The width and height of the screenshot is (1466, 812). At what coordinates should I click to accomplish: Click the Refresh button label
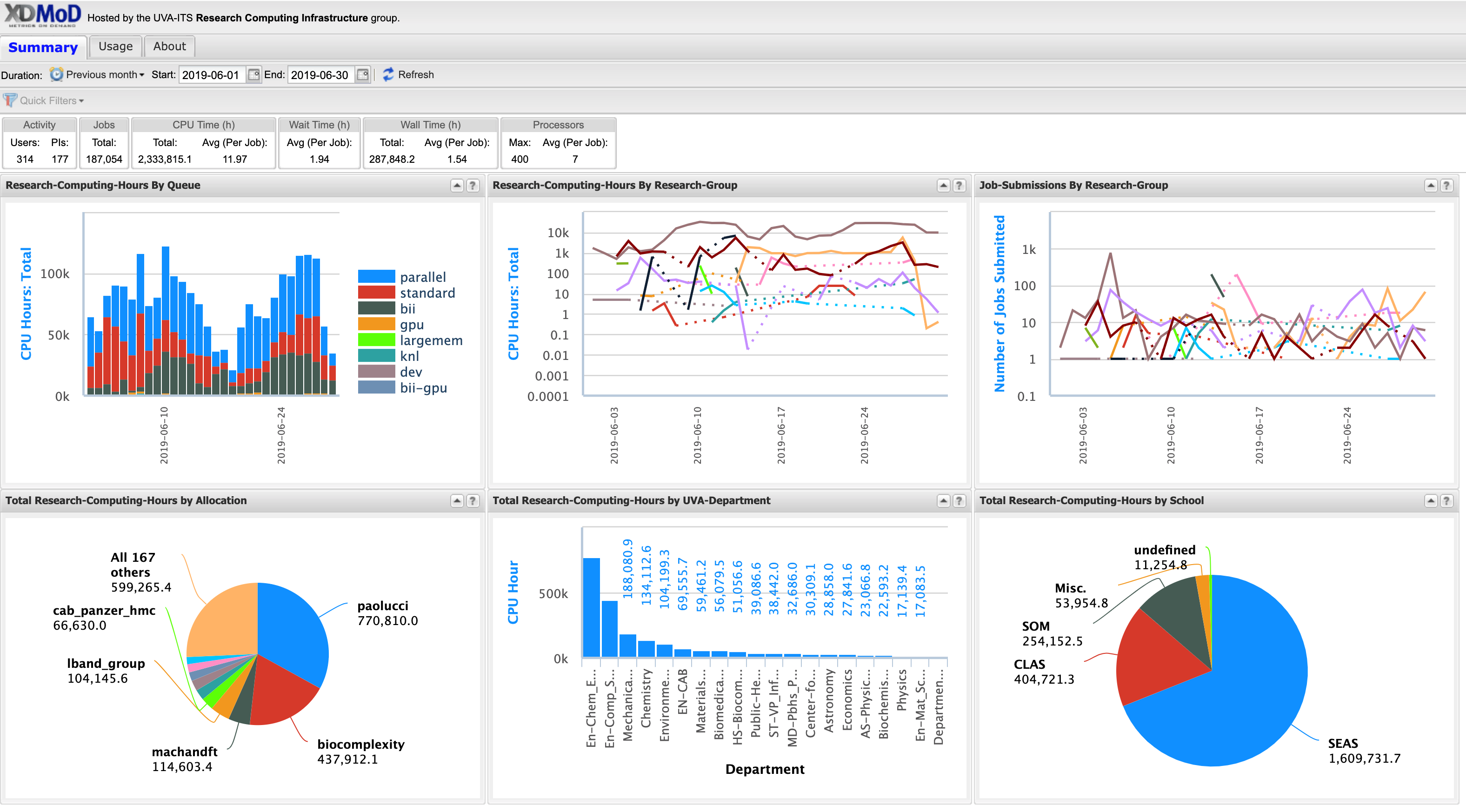(x=415, y=74)
